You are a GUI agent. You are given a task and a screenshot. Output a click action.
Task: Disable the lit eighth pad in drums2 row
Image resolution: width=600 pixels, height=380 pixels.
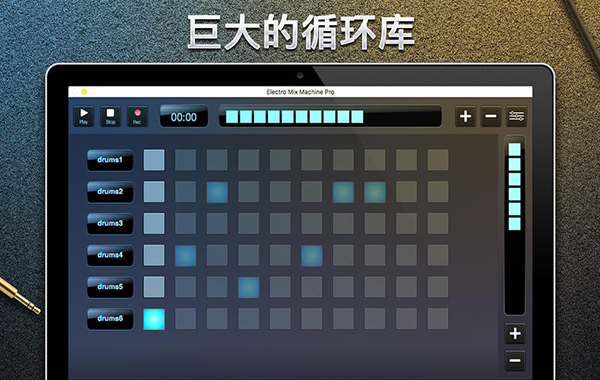[375, 192]
